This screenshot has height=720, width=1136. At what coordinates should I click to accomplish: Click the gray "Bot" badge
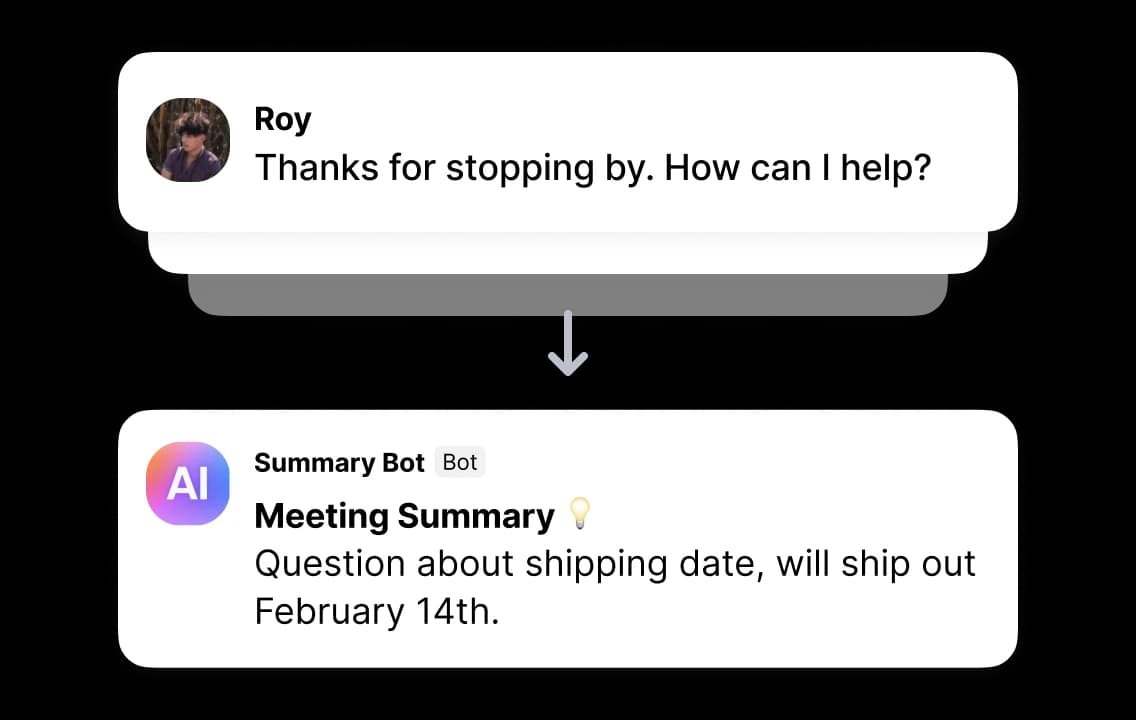click(x=460, y=463)
